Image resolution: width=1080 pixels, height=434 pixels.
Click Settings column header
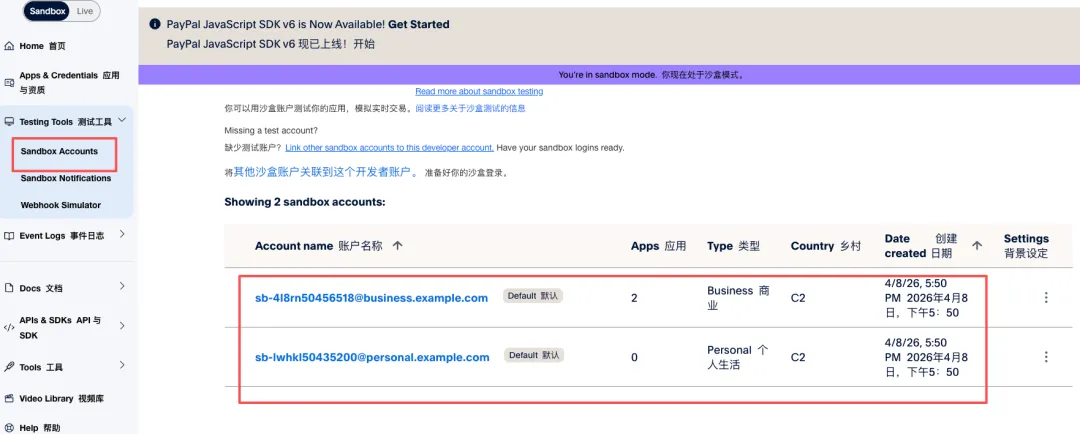click(1026, 246)
